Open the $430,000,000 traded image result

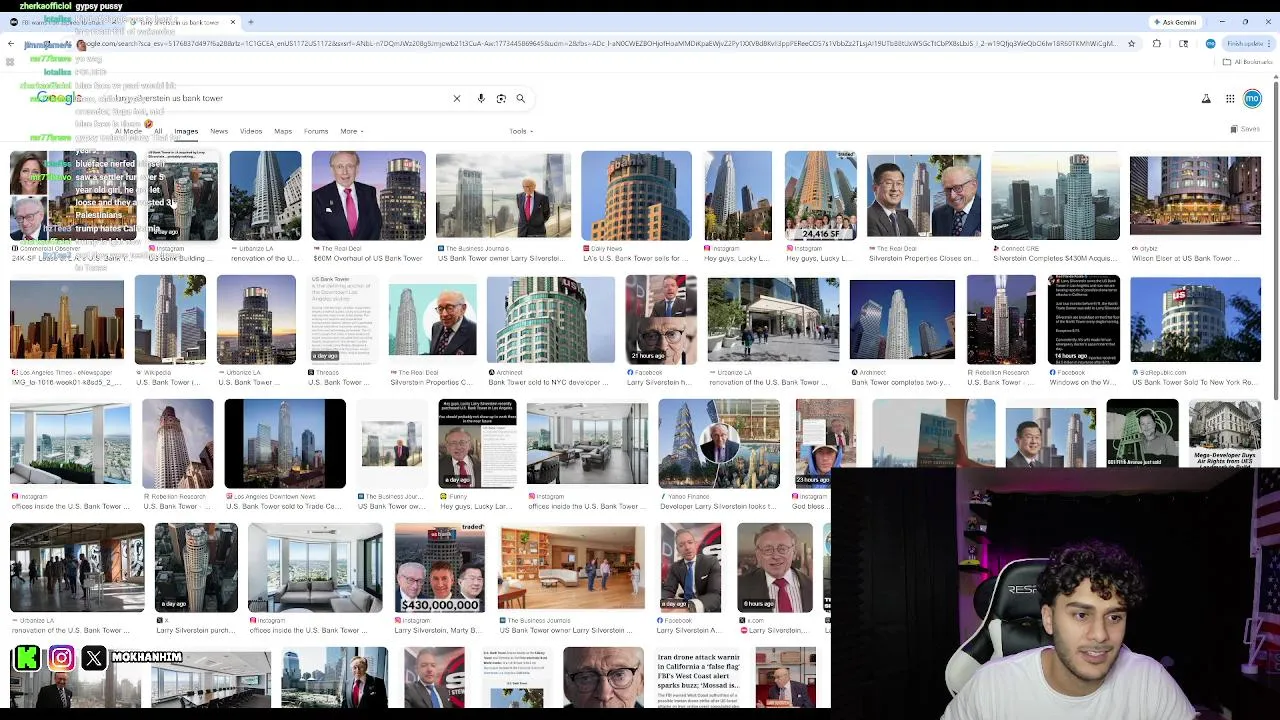click(440, 567)
